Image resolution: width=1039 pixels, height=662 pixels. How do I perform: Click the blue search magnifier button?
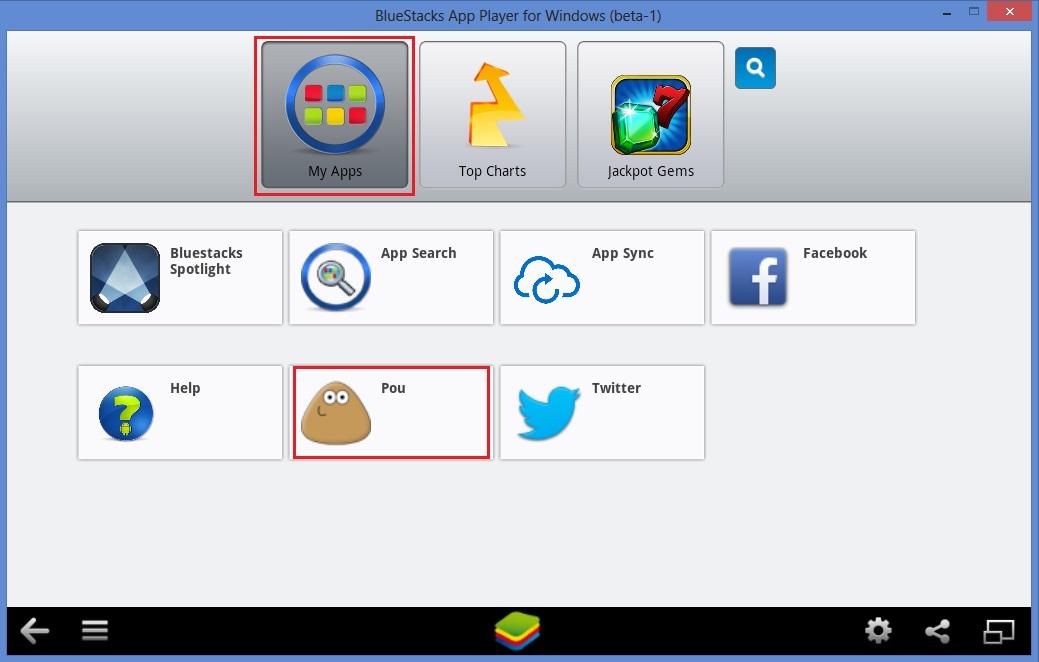(755, 68)
